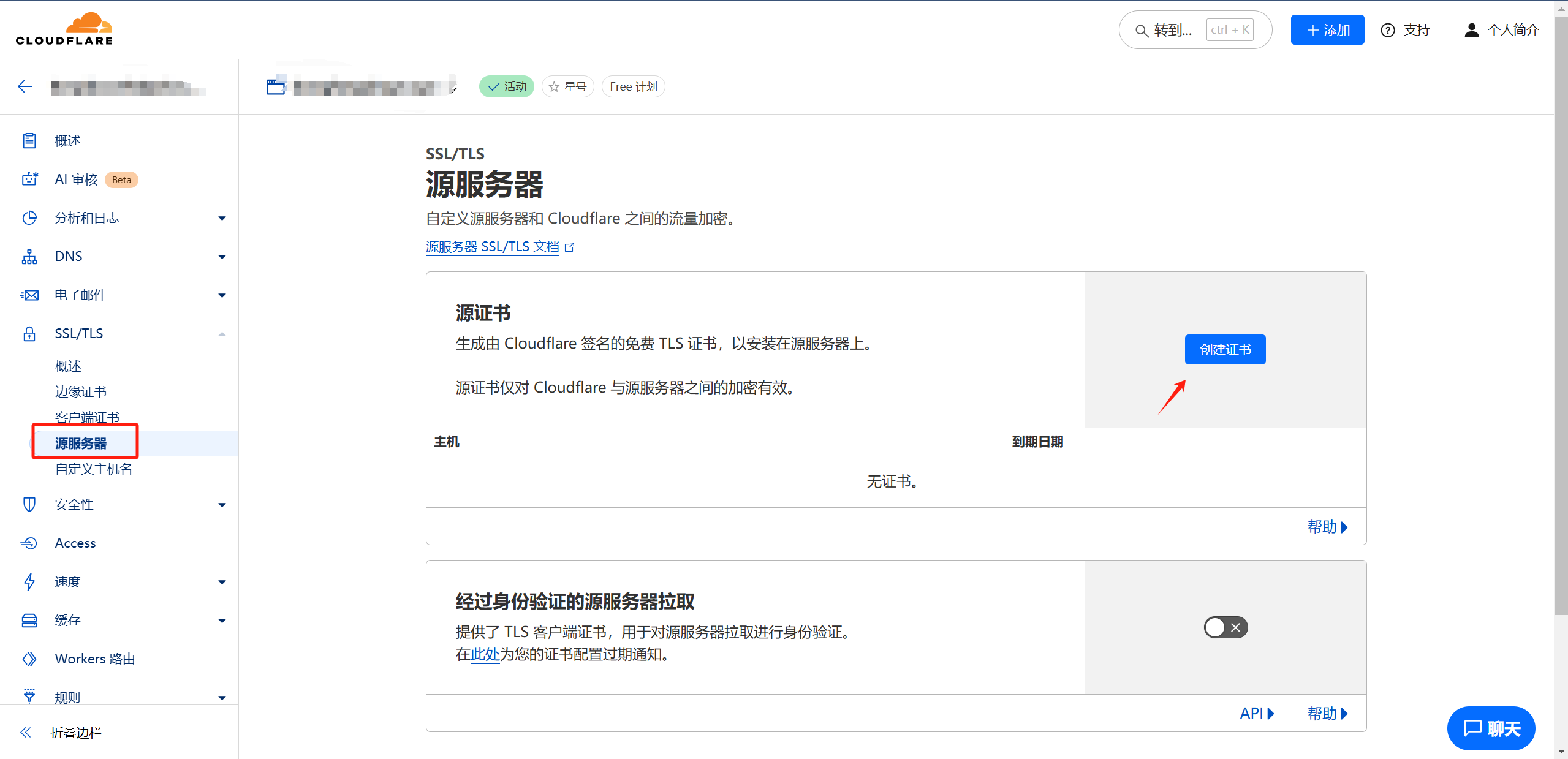
Task: Click the AI 审核 robot icon
Action: (x=29, y=179)
